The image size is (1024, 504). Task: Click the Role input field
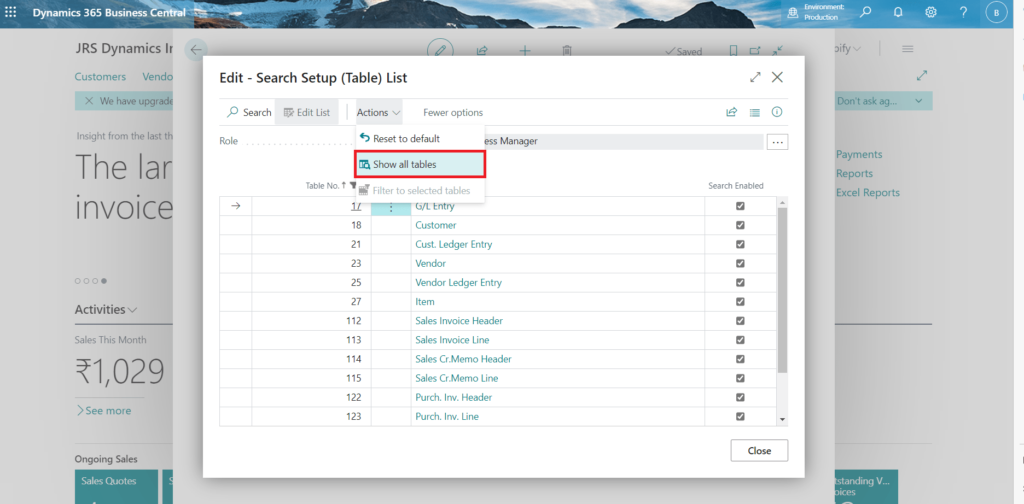(622, 142)
